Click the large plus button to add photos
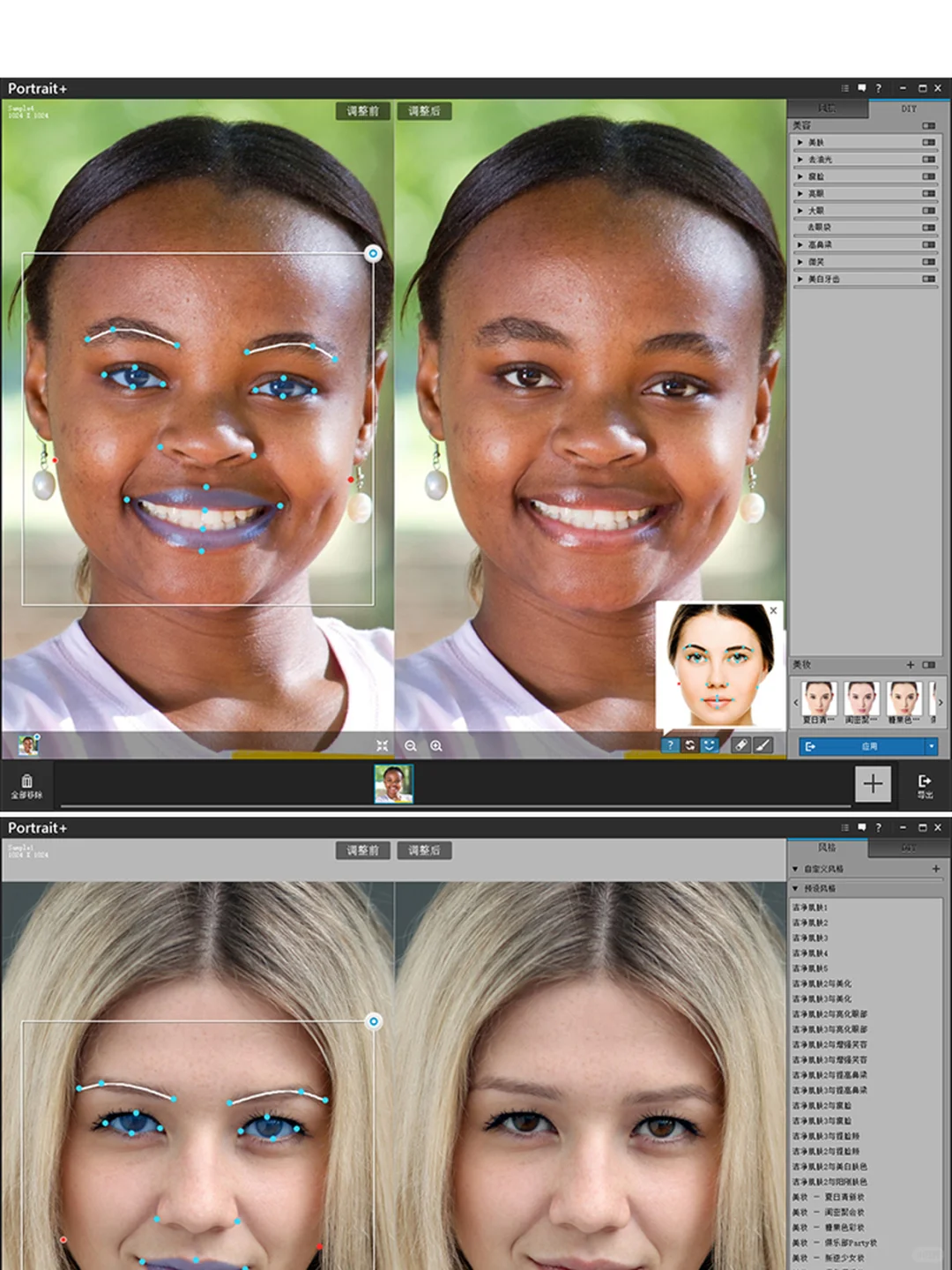The height and width of the screenshot is (1270, 952). pyautogui.click(x=873, y=783)
